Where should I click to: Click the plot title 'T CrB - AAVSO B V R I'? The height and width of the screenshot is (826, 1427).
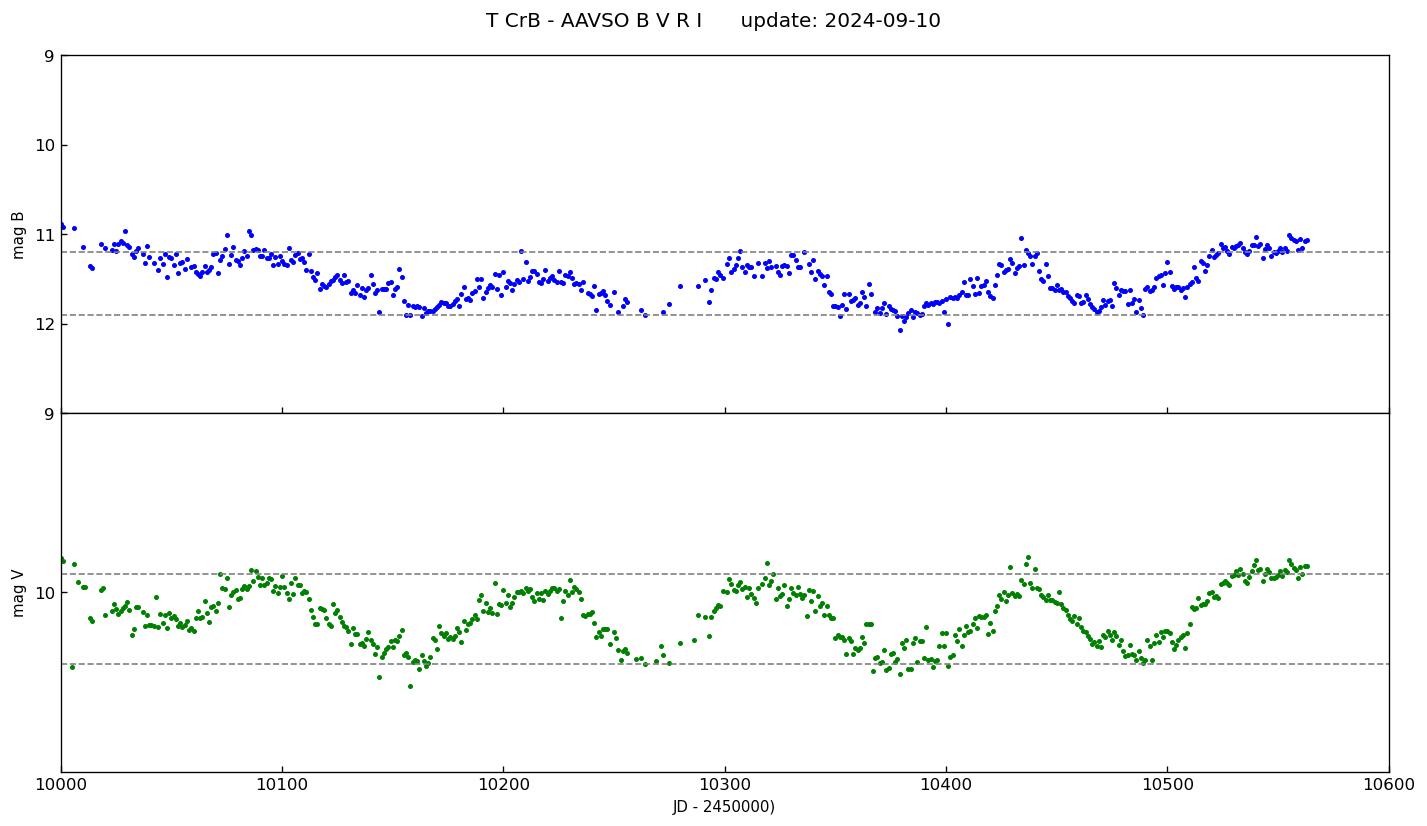point(593,21)
